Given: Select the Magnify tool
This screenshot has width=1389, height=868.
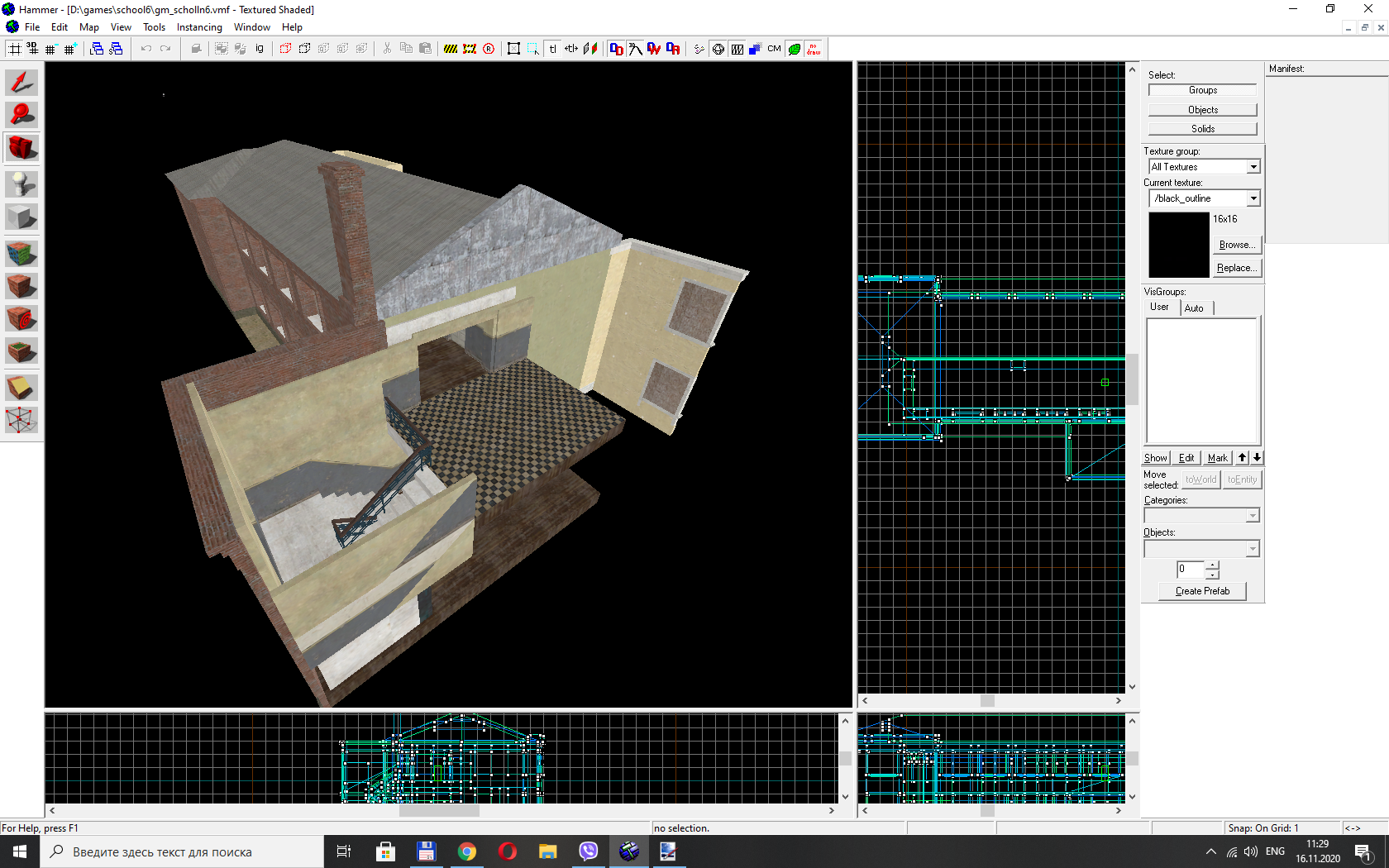Looking at the screenshot, I should (x=21, y=115).
